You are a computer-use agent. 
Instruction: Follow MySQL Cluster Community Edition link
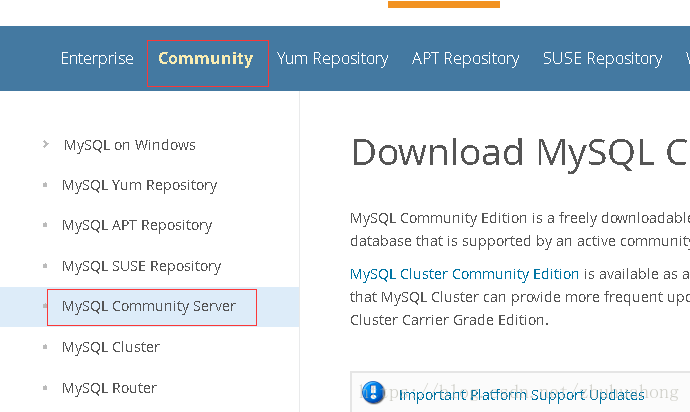(x=464, y=274)
